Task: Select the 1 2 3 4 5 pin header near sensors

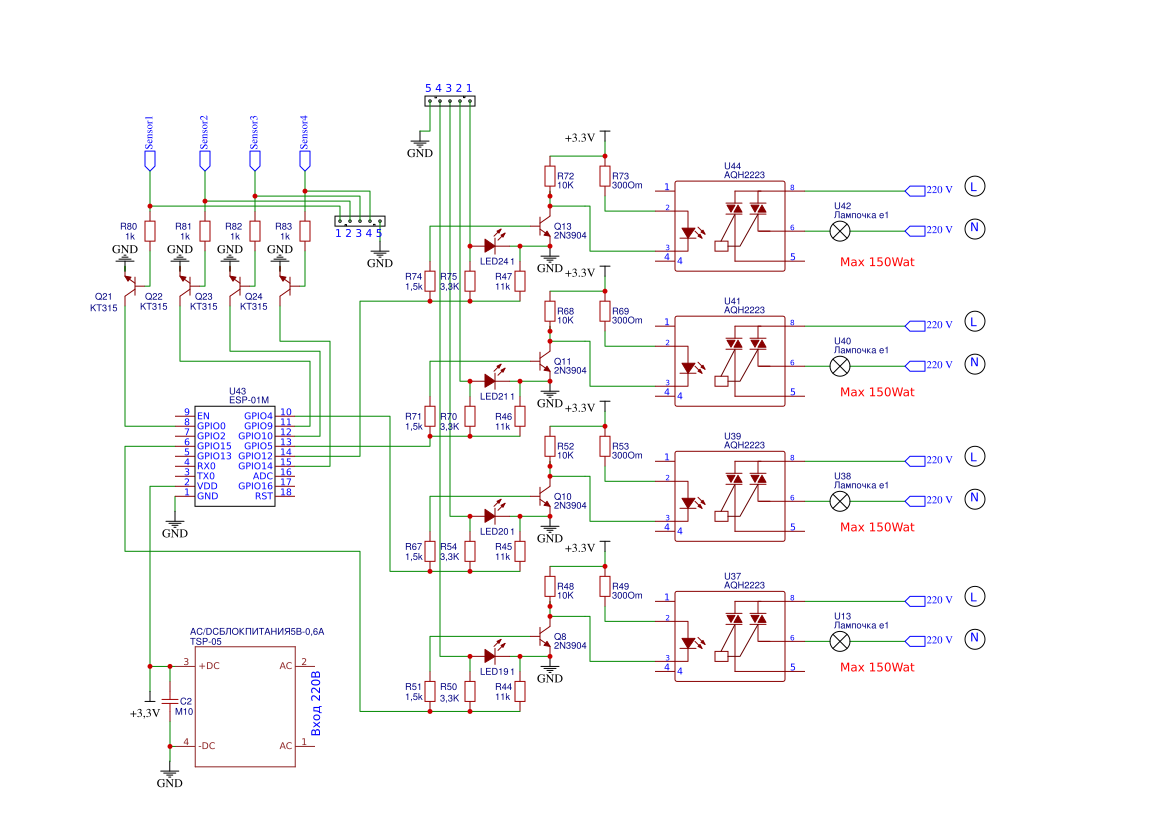Action: [x=360, y=221]
